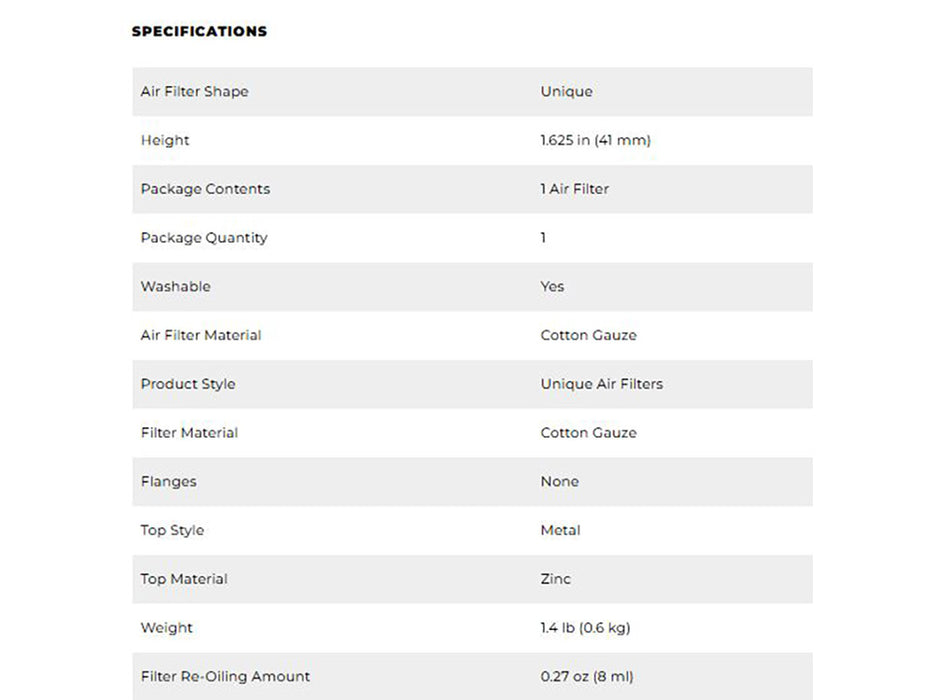Select the Height row label
The image size is (933, 700).
(x=165, y=140)
